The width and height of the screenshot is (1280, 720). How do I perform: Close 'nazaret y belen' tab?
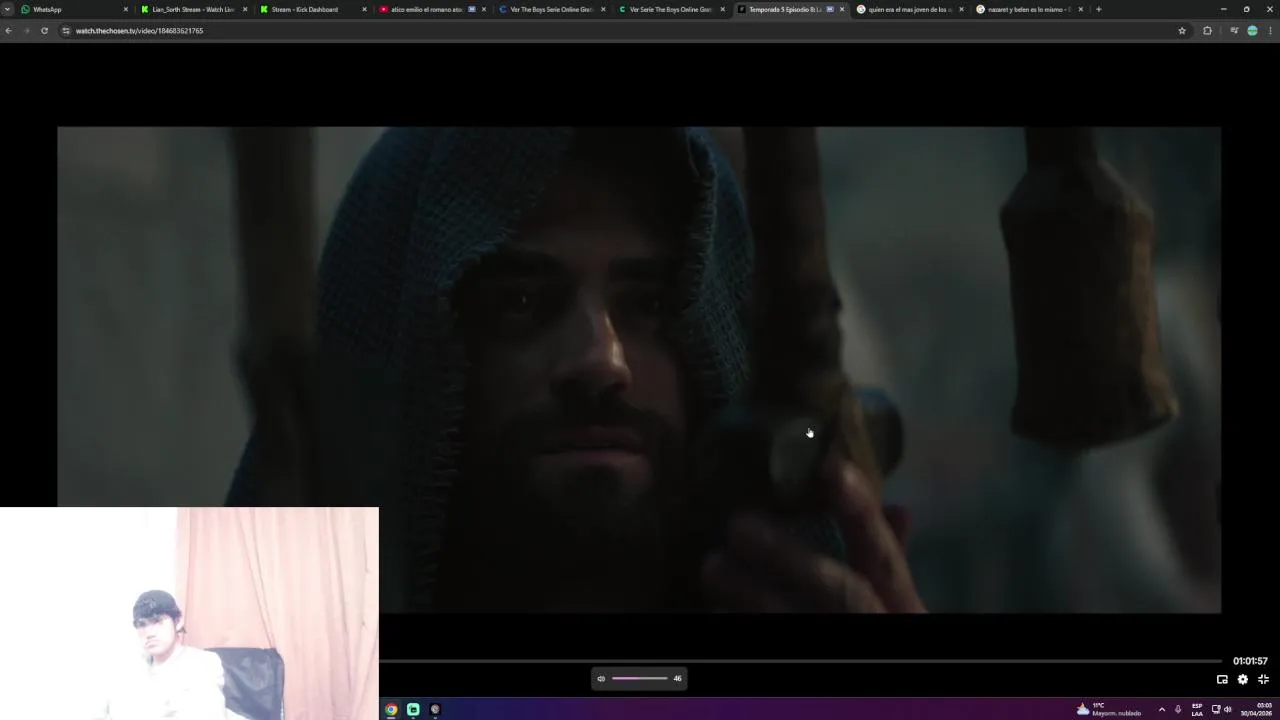point(1080,9)
